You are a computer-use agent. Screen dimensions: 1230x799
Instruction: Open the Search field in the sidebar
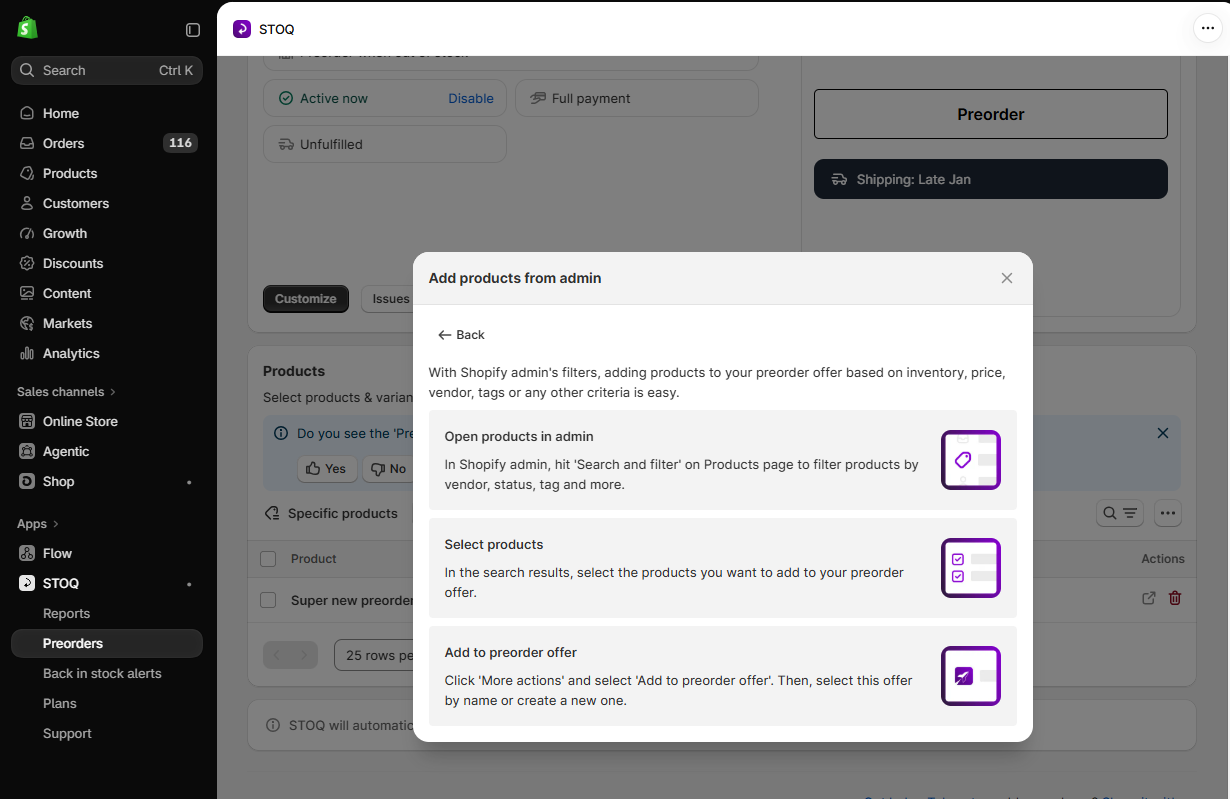pos(107,70)
